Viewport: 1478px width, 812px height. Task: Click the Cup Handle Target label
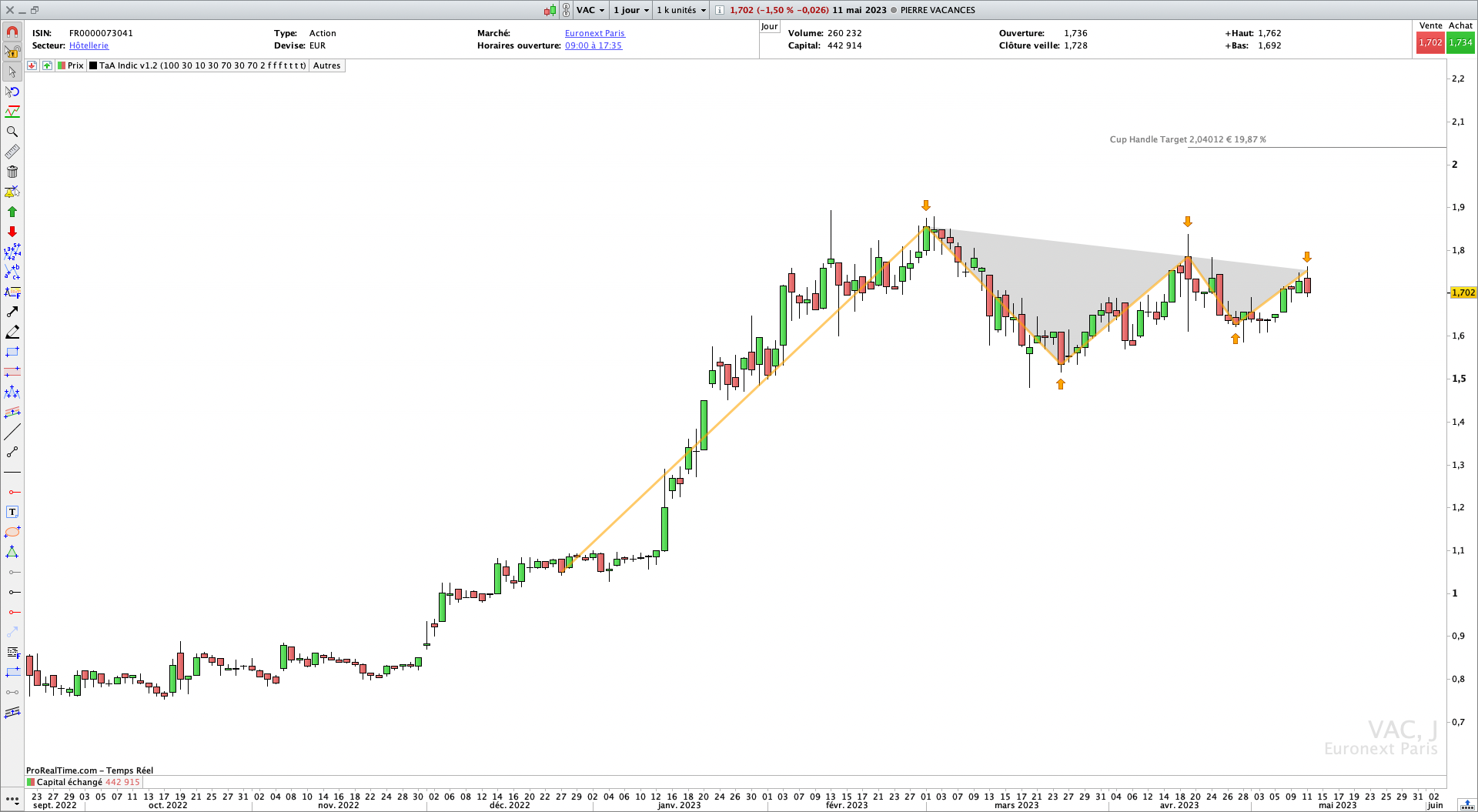point(1188,139)
